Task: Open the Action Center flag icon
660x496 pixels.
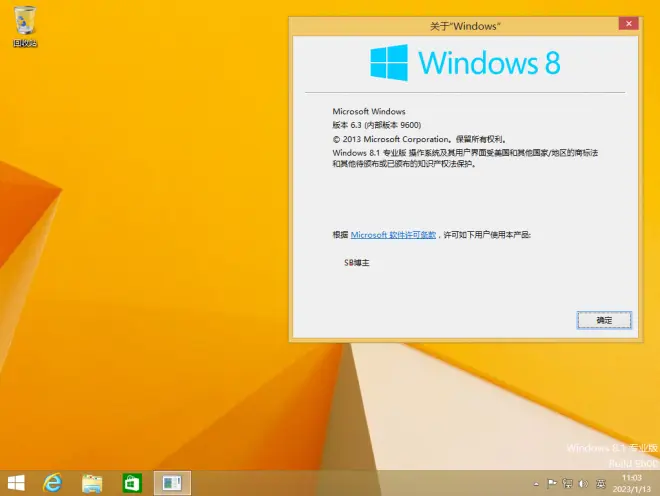Action: (x=551, y=483)
